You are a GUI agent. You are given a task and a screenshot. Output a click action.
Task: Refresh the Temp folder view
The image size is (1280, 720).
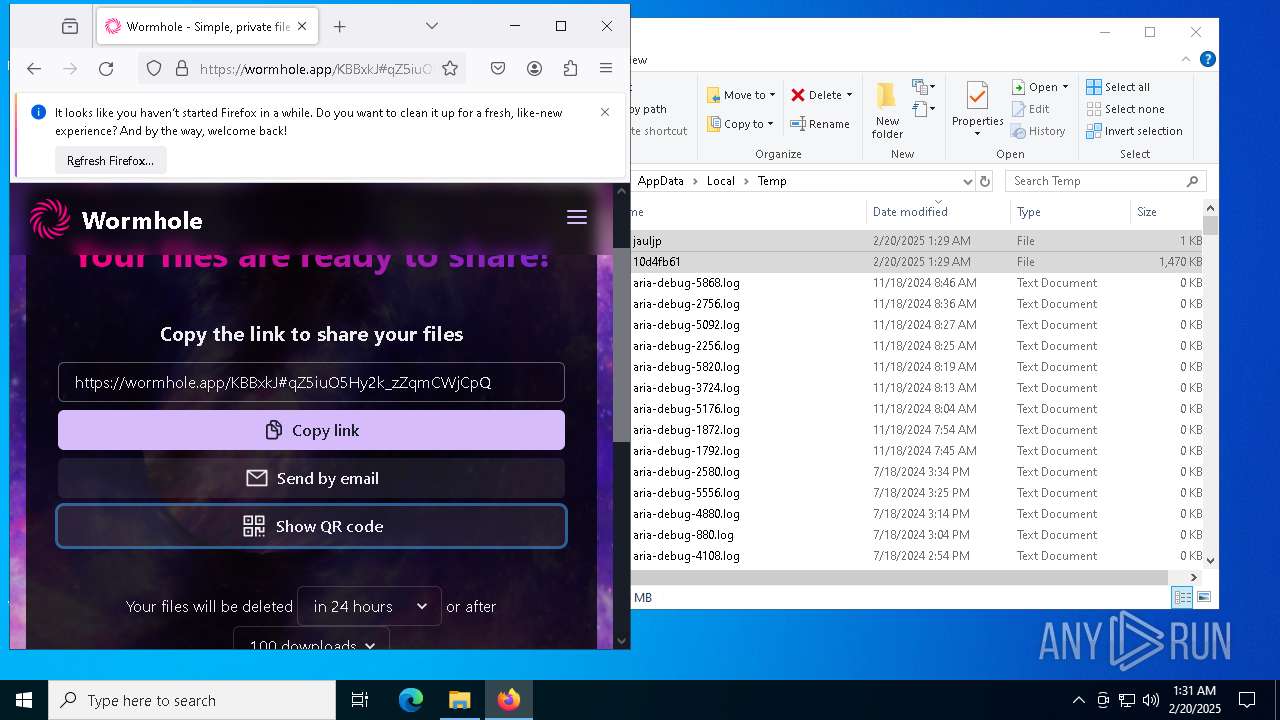(x=985, y=181)
